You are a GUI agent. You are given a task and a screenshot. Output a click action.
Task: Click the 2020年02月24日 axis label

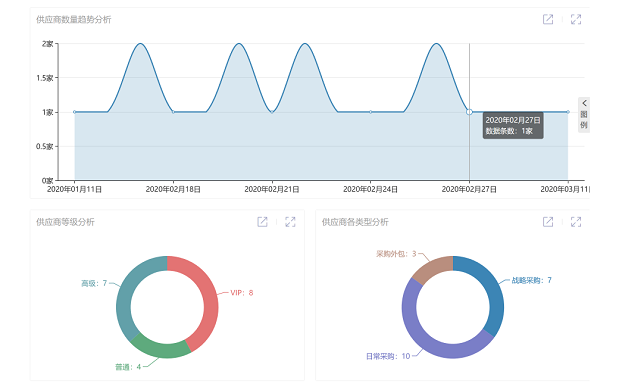pyautogui.click(x=370, y=189)
